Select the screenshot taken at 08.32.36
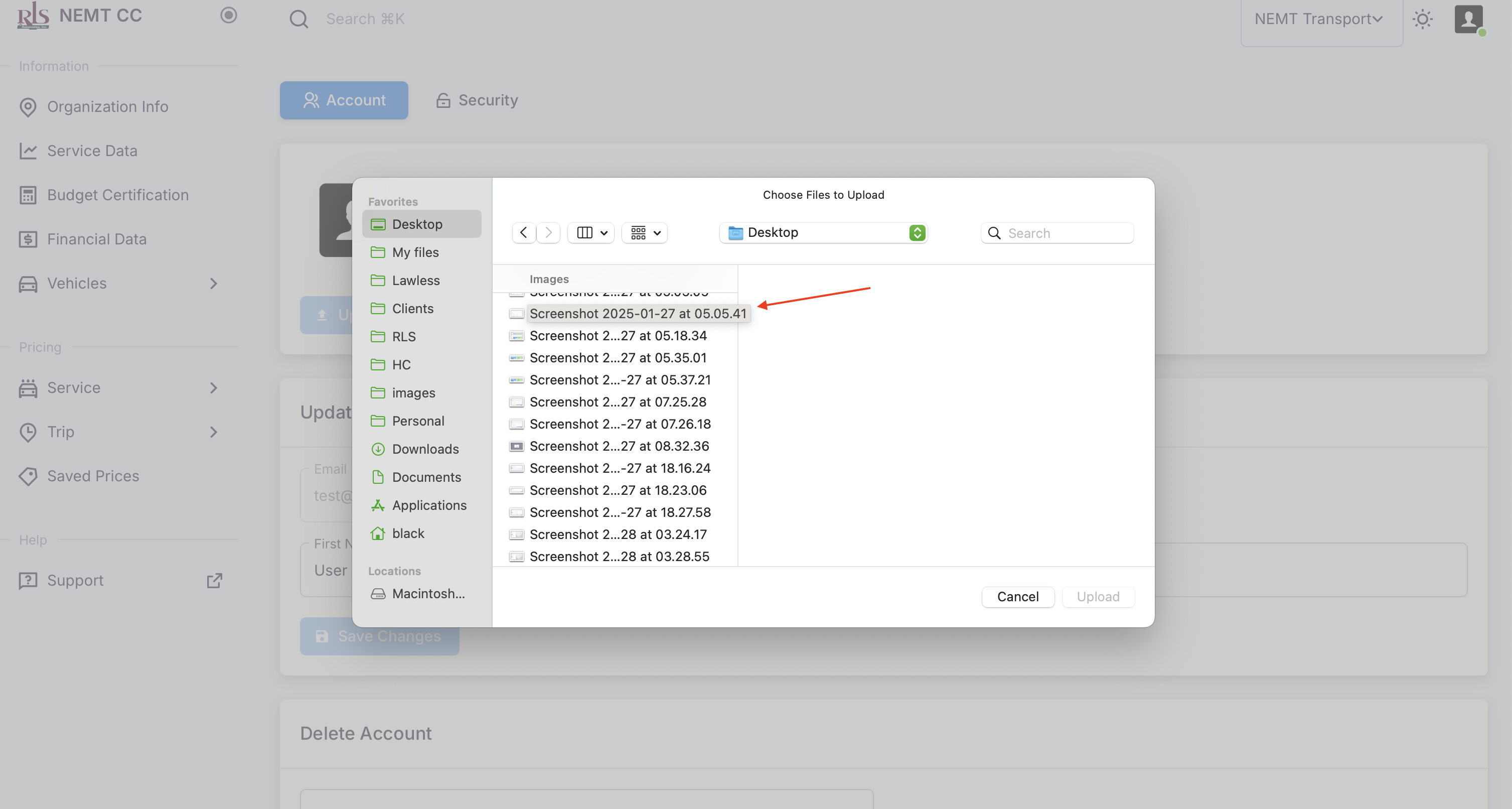Image resolution: width=1512 pixels, height=809 pixels. [x=619, y=446]
